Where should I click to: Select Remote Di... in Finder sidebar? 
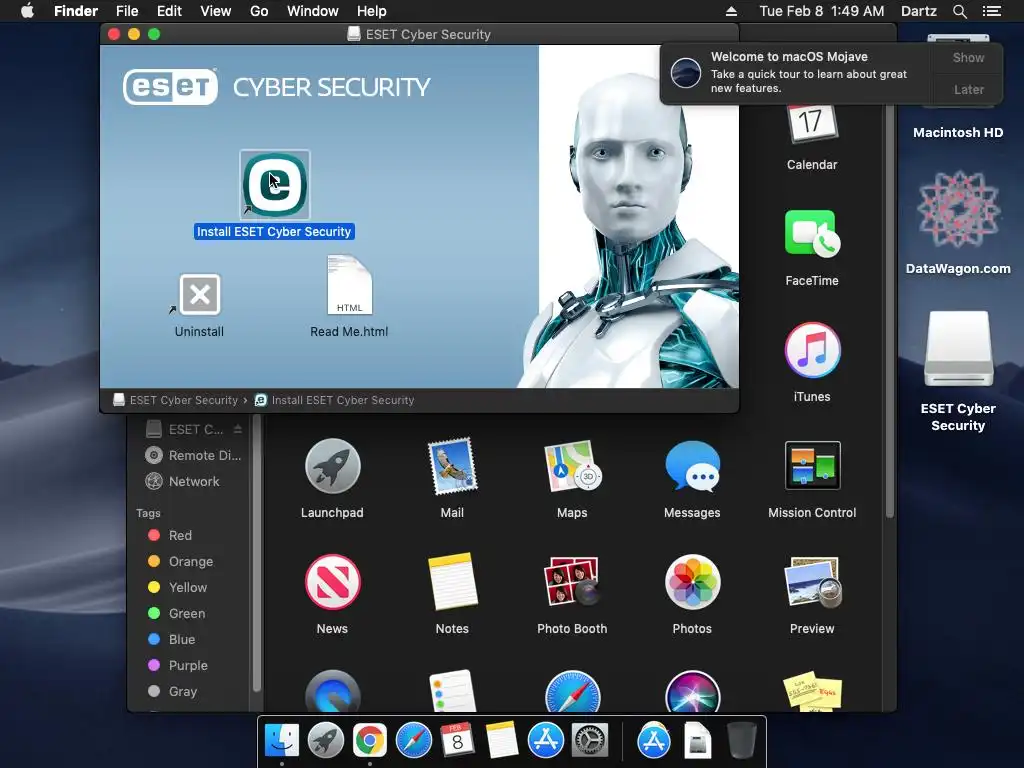pos(193,456)
